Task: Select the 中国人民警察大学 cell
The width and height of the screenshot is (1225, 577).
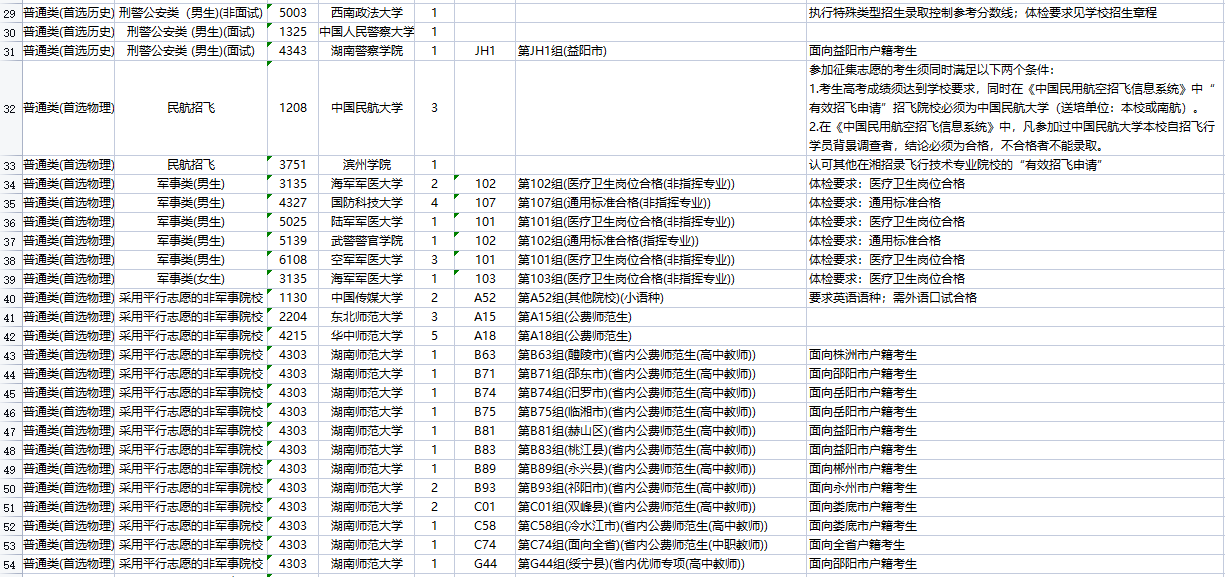Action: click(367, 32)
